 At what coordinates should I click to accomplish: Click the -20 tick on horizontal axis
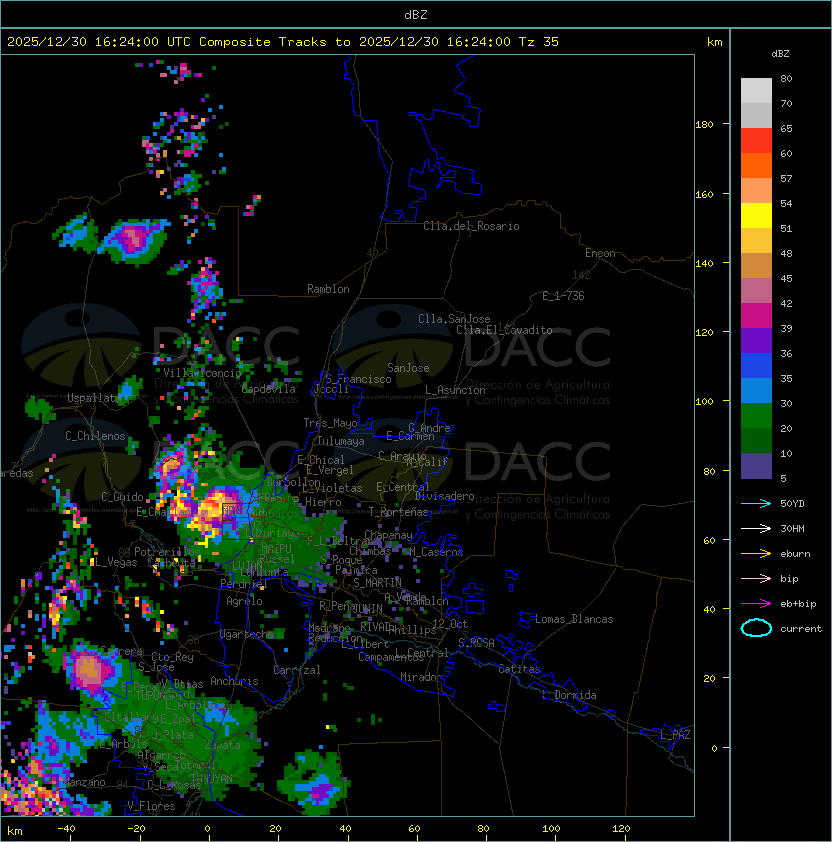click(136, 829)
